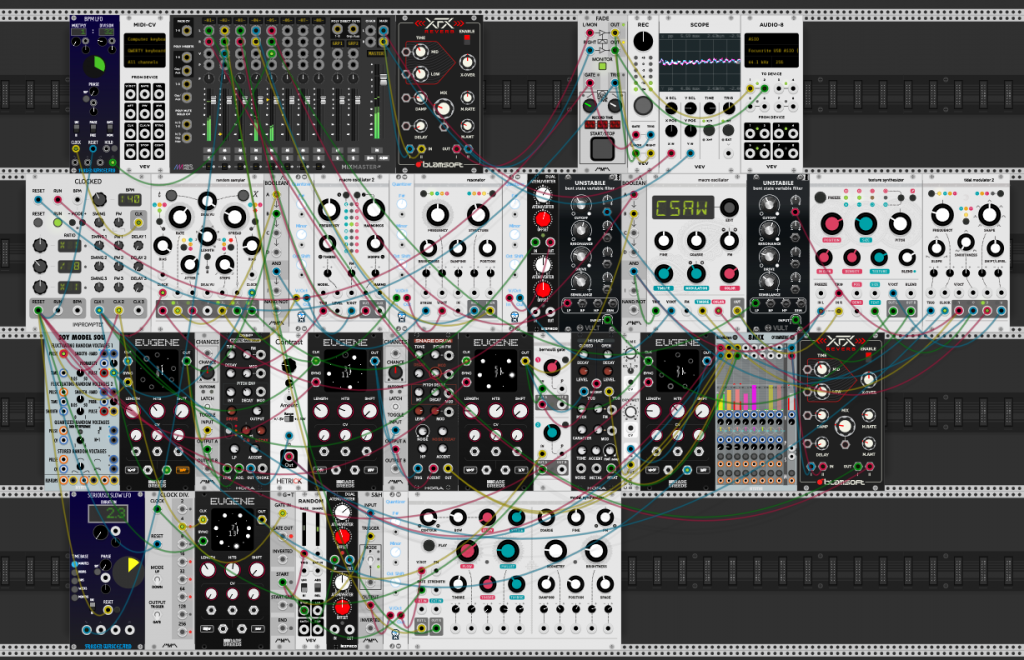This screenshot has width=1024, height=660.
Task: Open MIDI-CV channel selector showing All channels
Action: (145, 61)
